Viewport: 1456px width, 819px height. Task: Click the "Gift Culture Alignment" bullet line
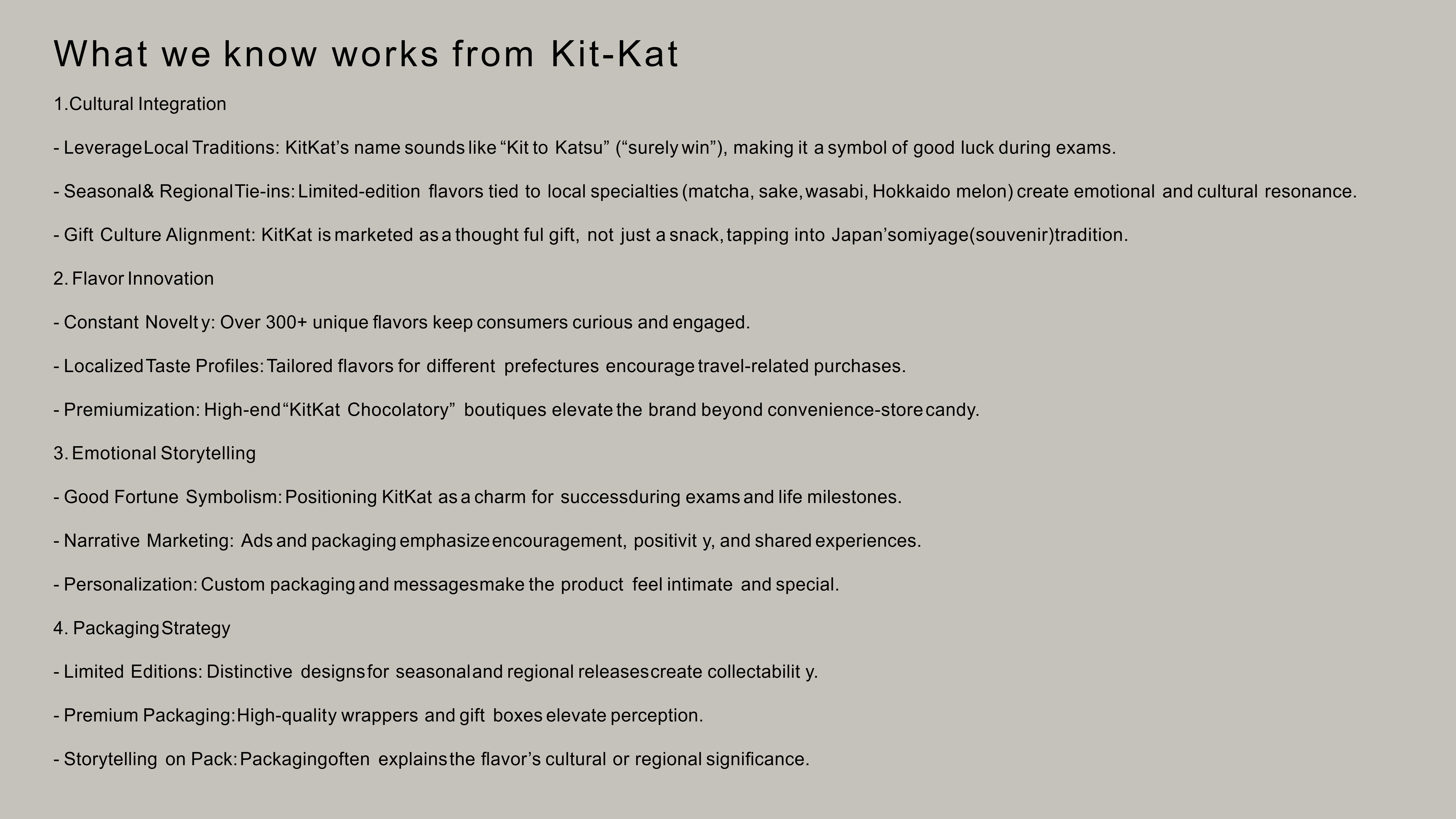[x=590, y=235]
